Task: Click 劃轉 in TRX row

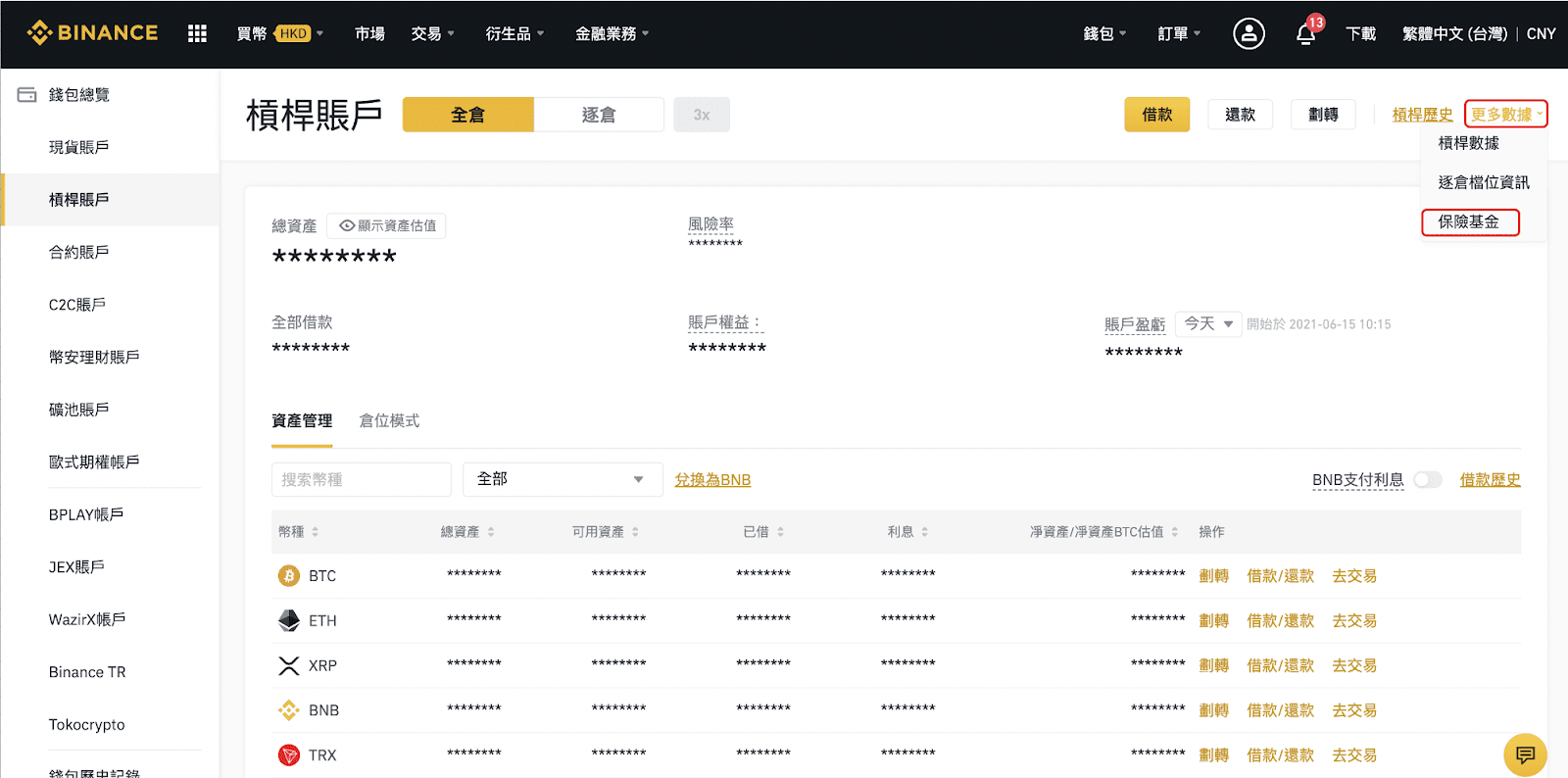Action: 1213,754
